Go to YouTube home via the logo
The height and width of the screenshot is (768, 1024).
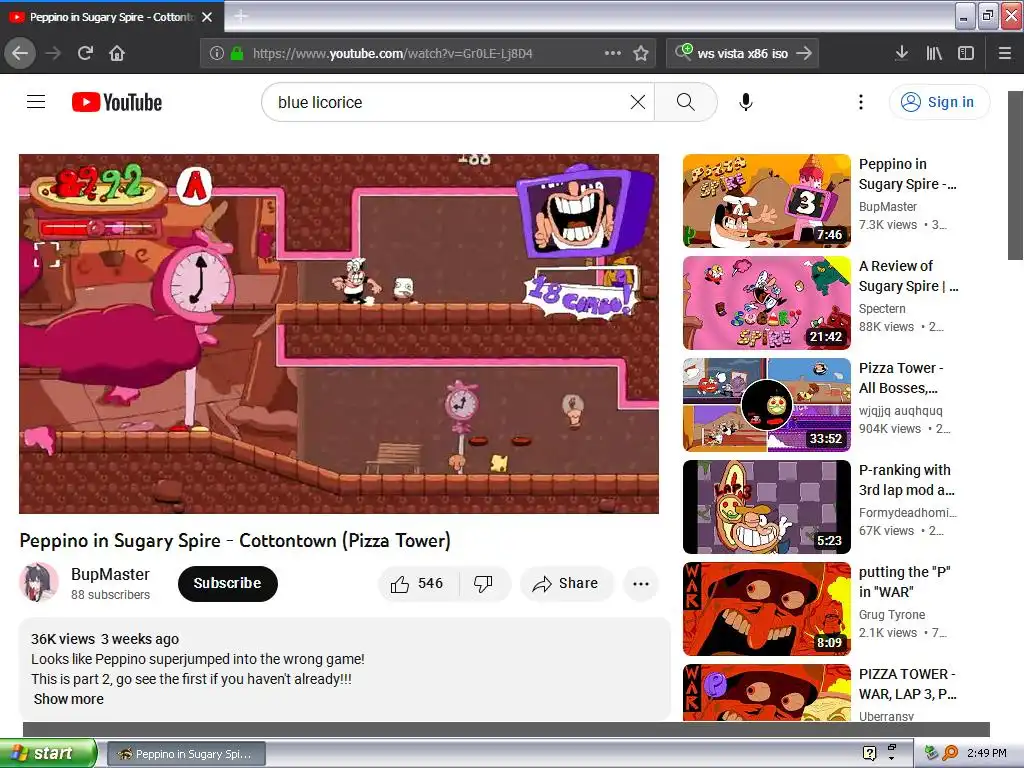(x=117, y=102)
